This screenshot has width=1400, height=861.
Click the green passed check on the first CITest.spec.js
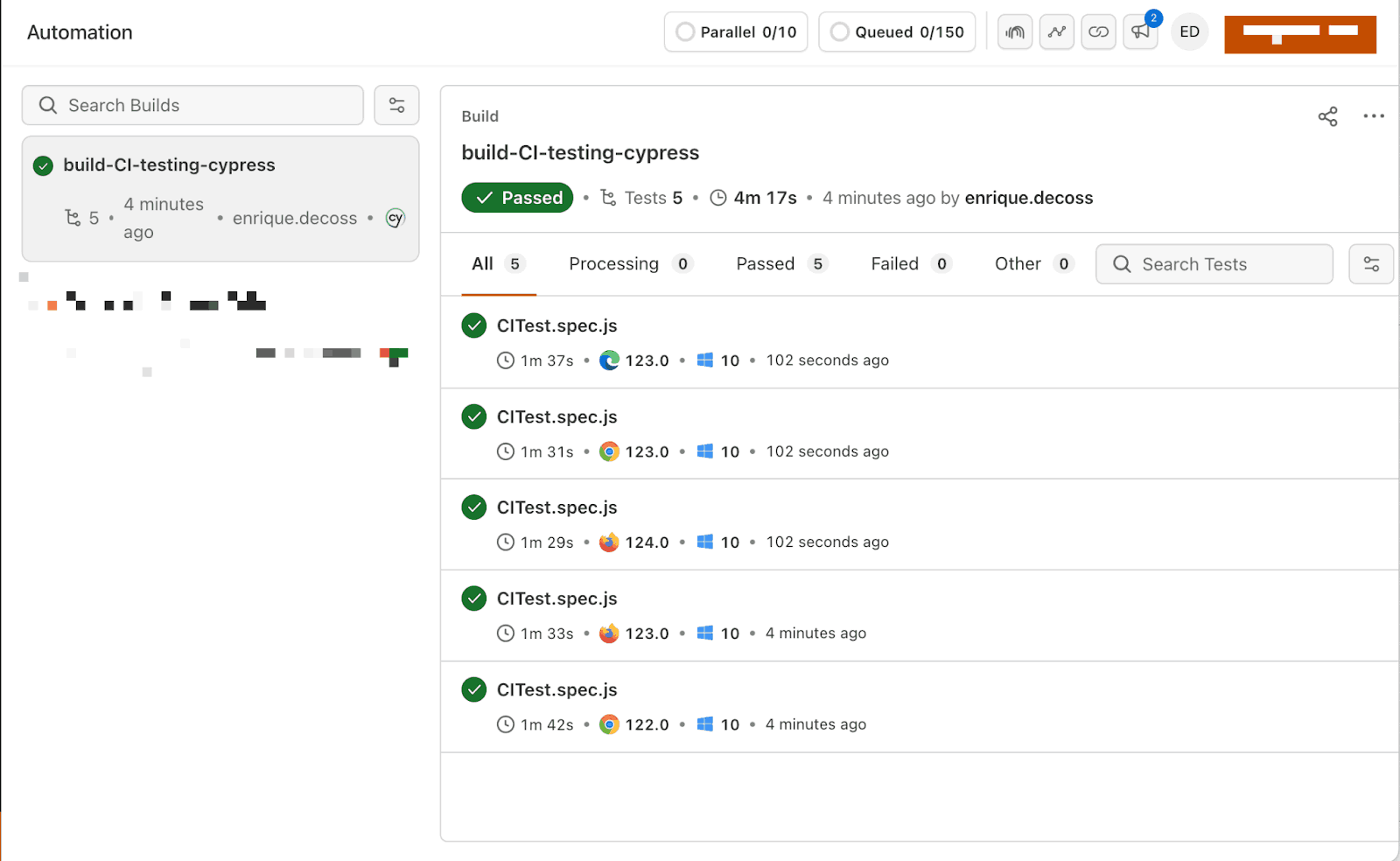tap(473, 325)
